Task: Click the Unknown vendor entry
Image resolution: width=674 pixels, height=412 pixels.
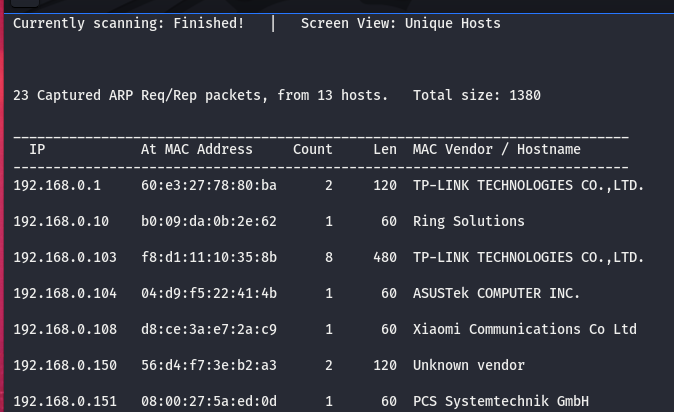Action: [x=468, y=365]
